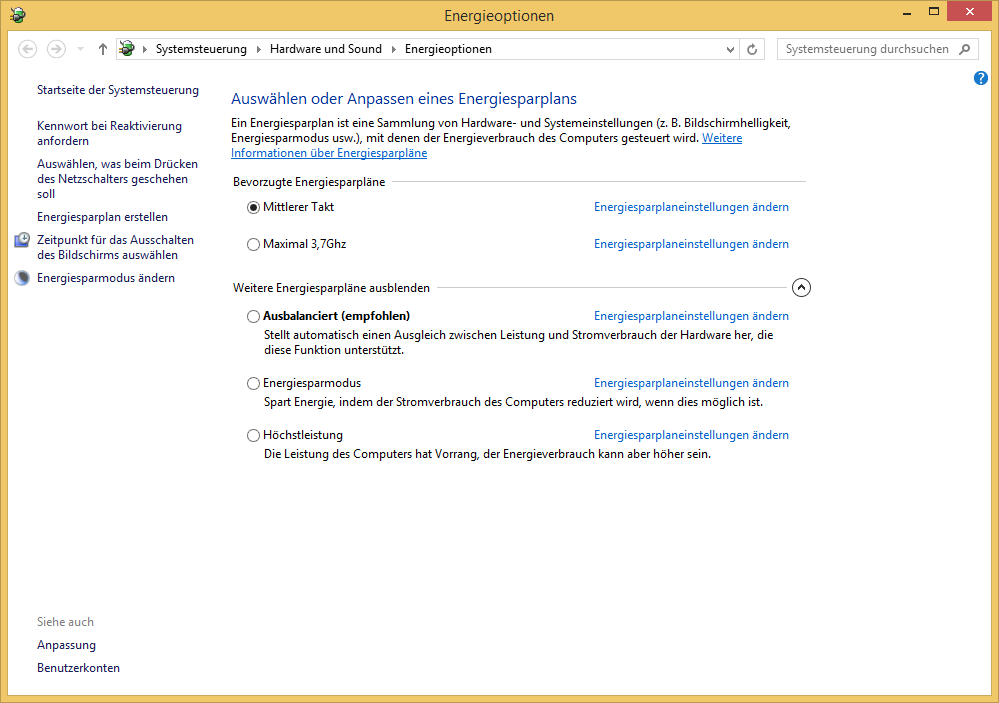This screenshot has height=703, width=999.
Task: Close the Energieoptionen window
Action: [x=969, y=11]
